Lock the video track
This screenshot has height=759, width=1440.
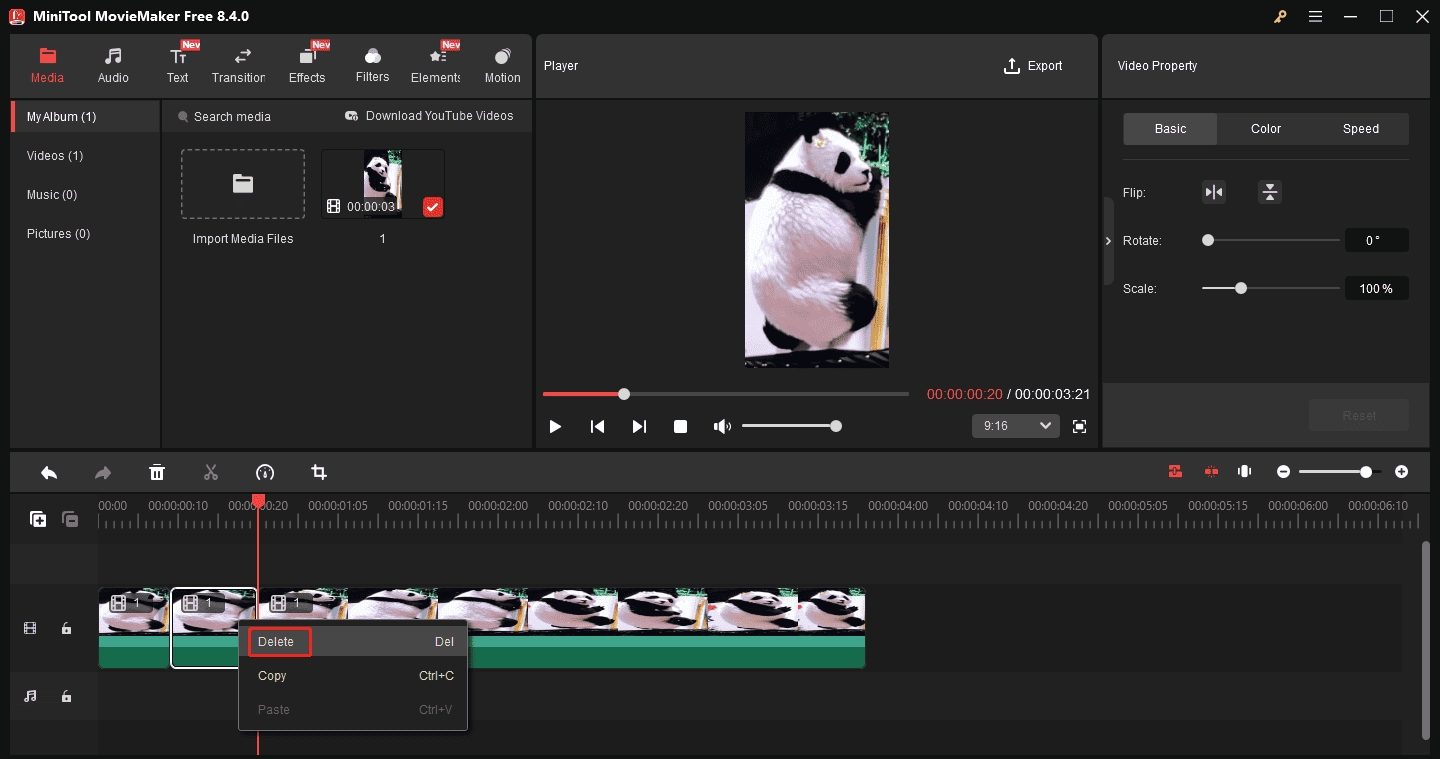click(66, 628)
